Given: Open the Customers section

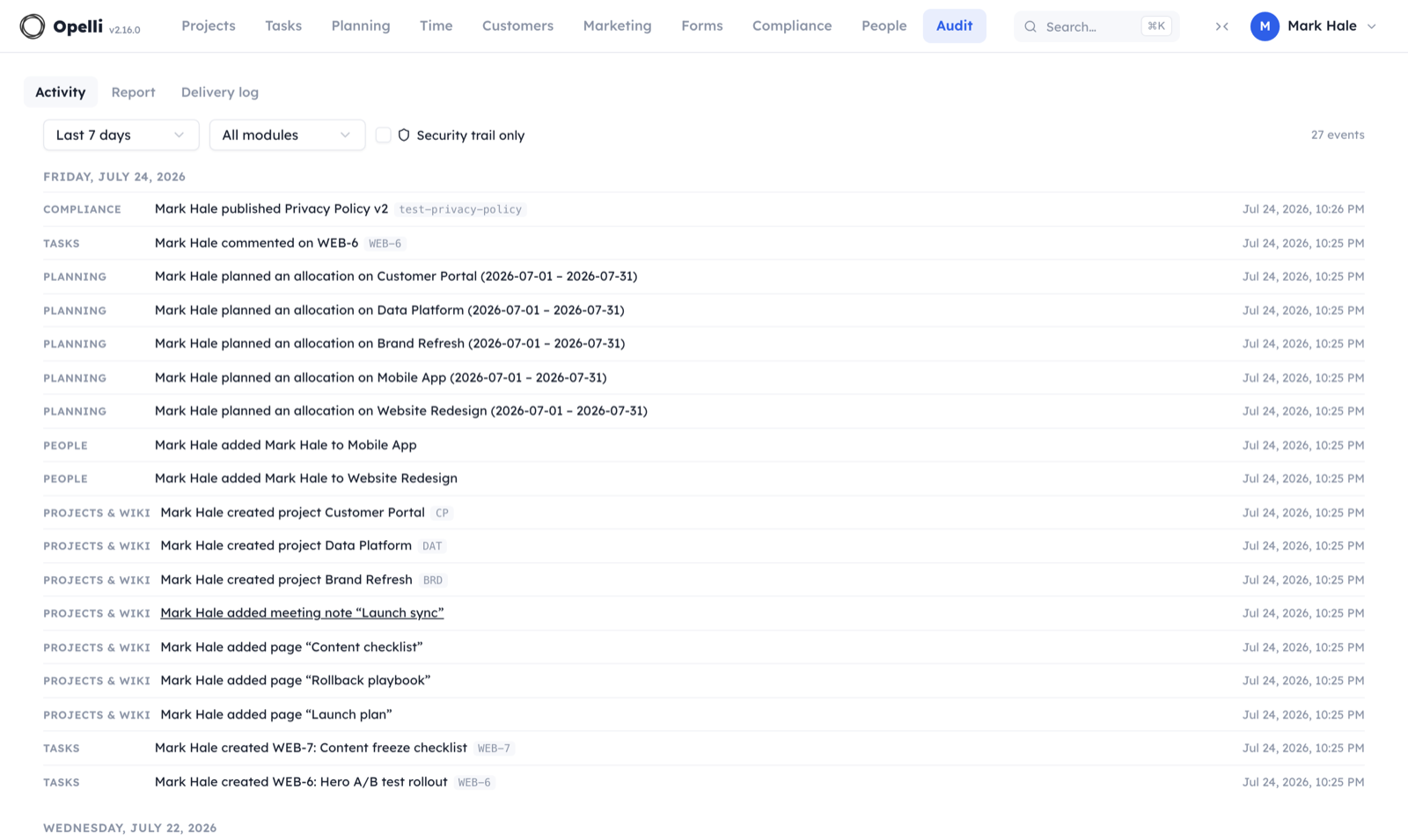Looking at the screenshot, I should point(517,26).
